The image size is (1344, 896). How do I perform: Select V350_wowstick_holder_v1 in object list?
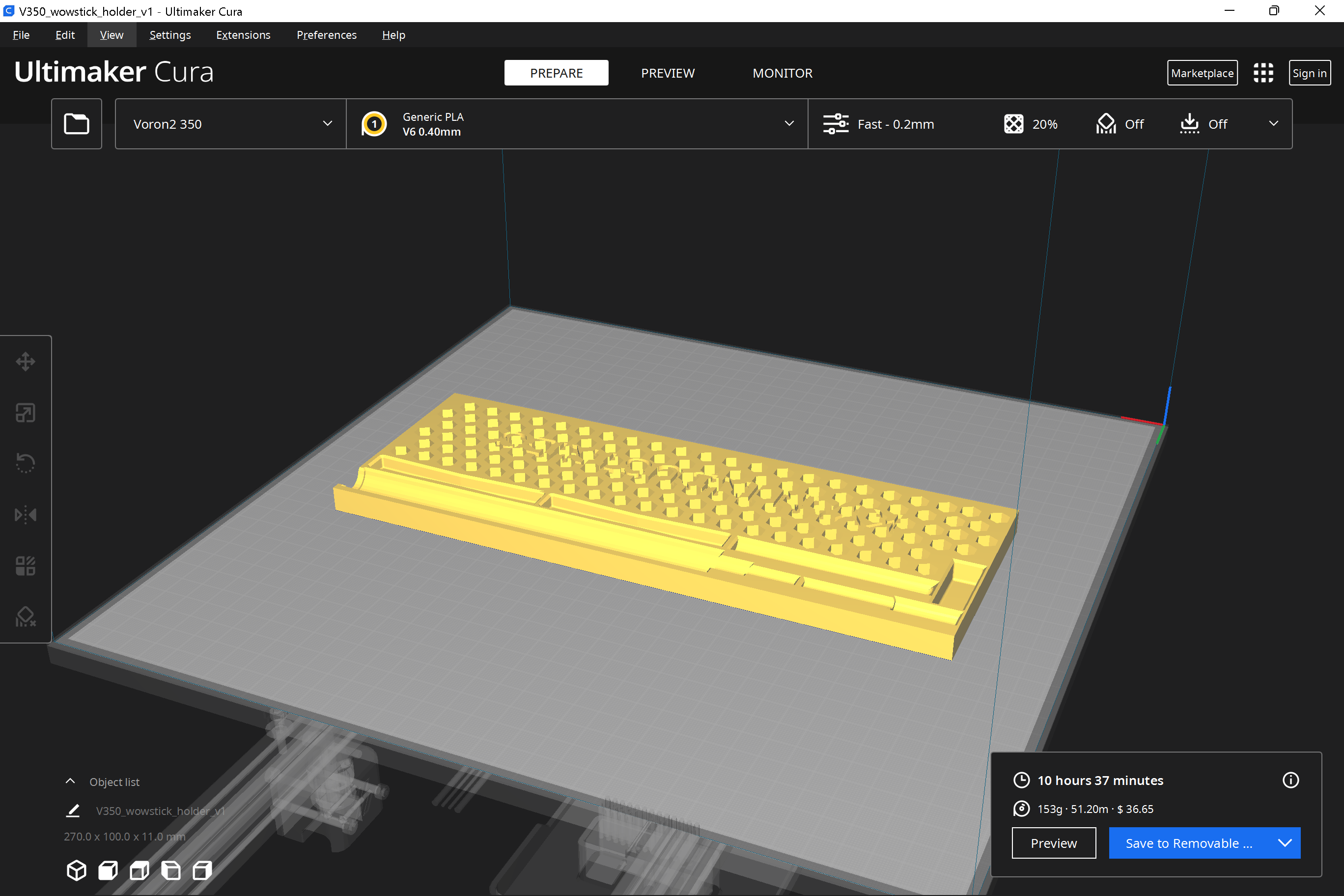coord(161,811)
